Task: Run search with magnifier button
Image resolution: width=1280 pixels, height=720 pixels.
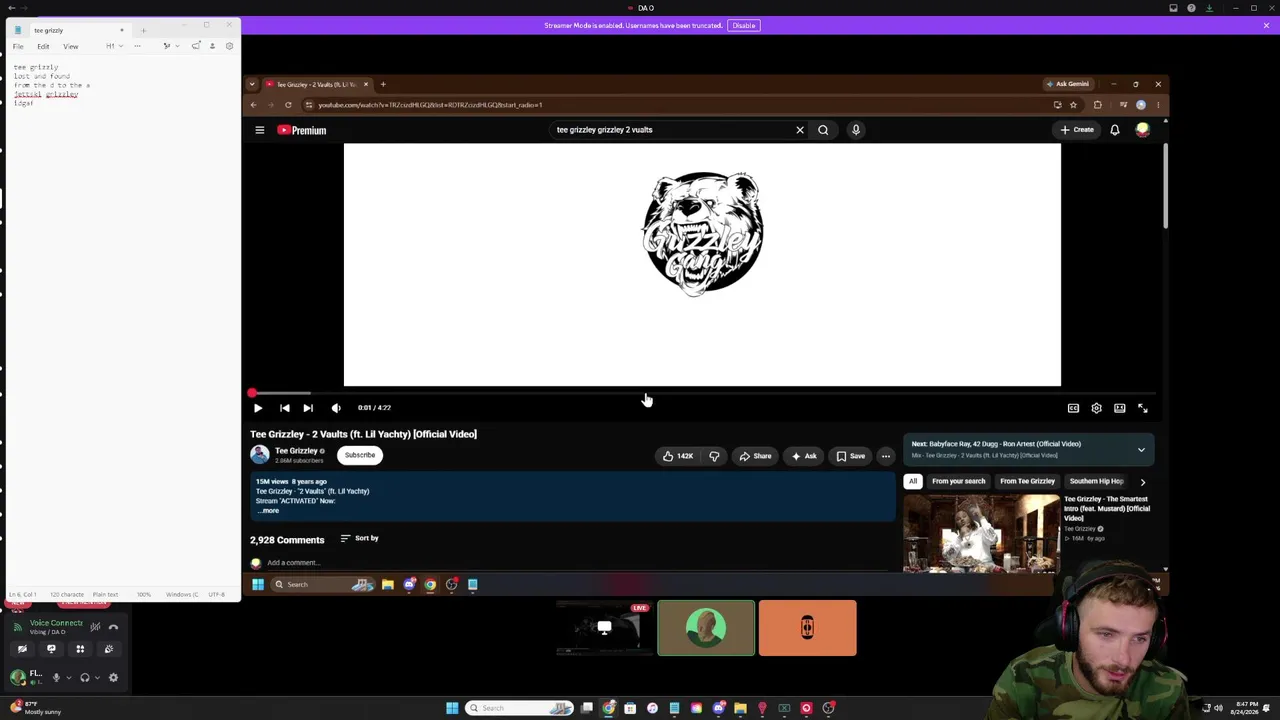Action: pyautogui.click(x=823, y=130)
